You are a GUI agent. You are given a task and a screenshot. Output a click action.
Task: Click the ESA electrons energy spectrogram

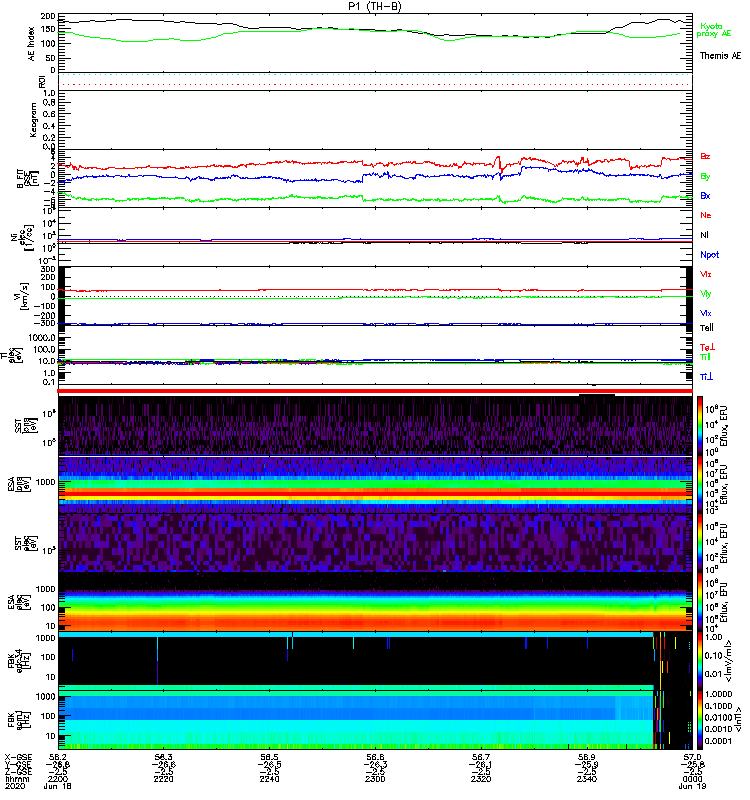[375, 602]
